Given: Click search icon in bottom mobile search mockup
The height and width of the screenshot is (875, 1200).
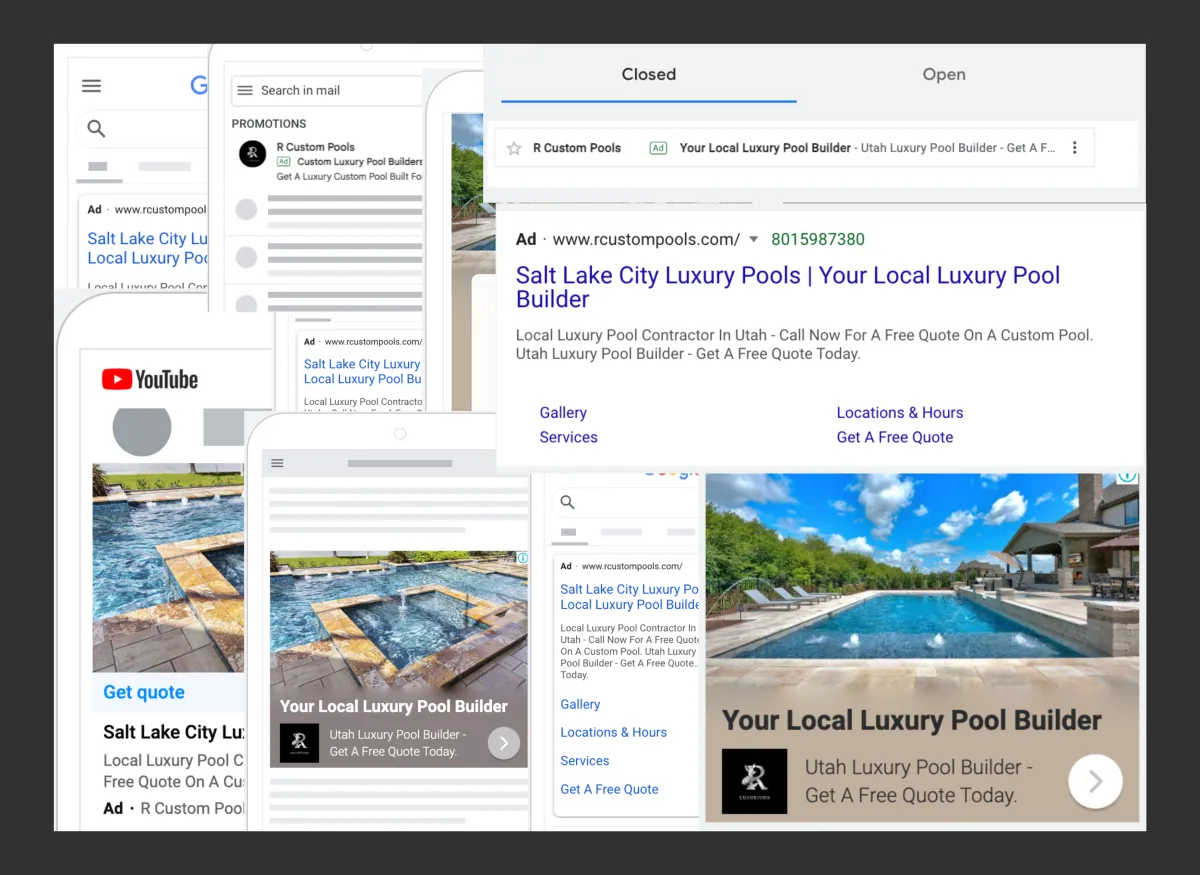Looking at the screenshot, I should coord(568,502).
